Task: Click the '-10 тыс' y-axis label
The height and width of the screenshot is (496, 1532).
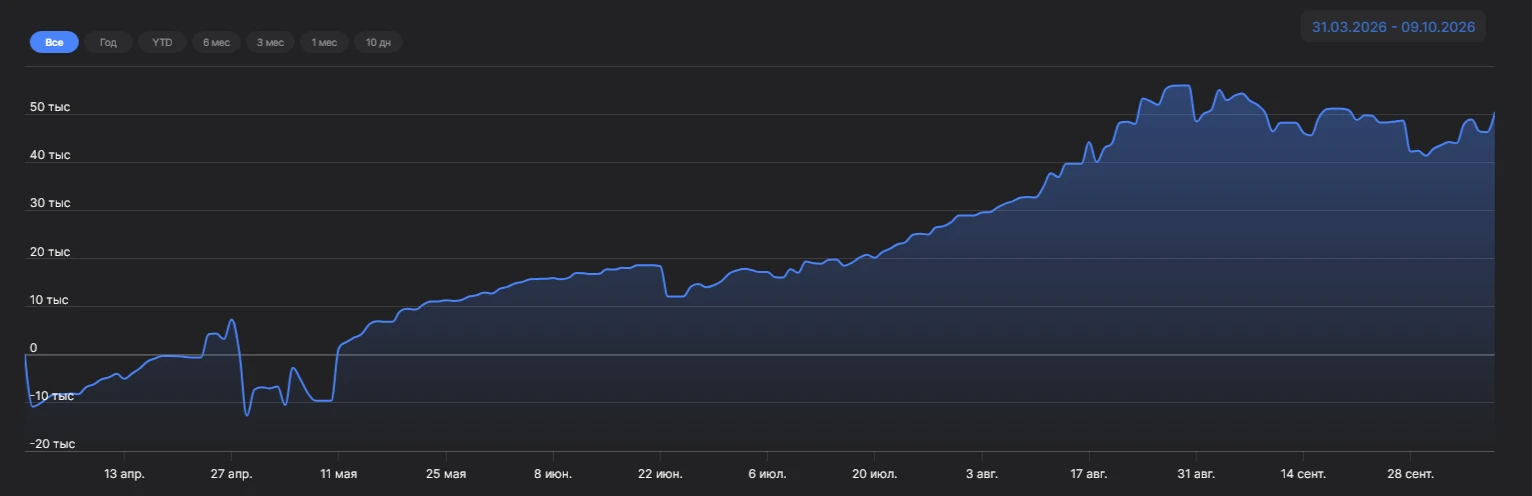Action: (50, 396)
